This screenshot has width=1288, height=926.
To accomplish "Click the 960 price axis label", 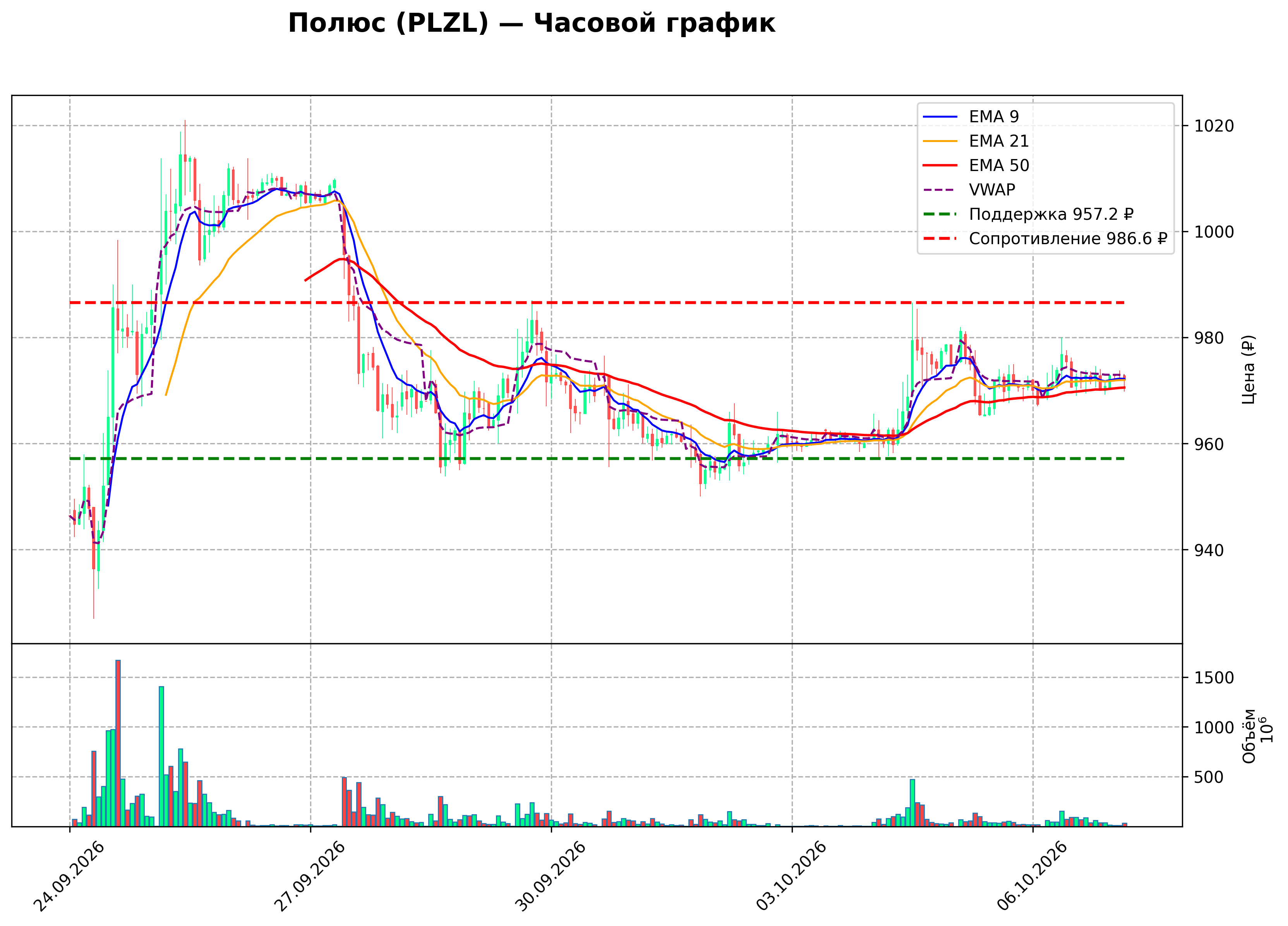I will [x=1209, y=444].
